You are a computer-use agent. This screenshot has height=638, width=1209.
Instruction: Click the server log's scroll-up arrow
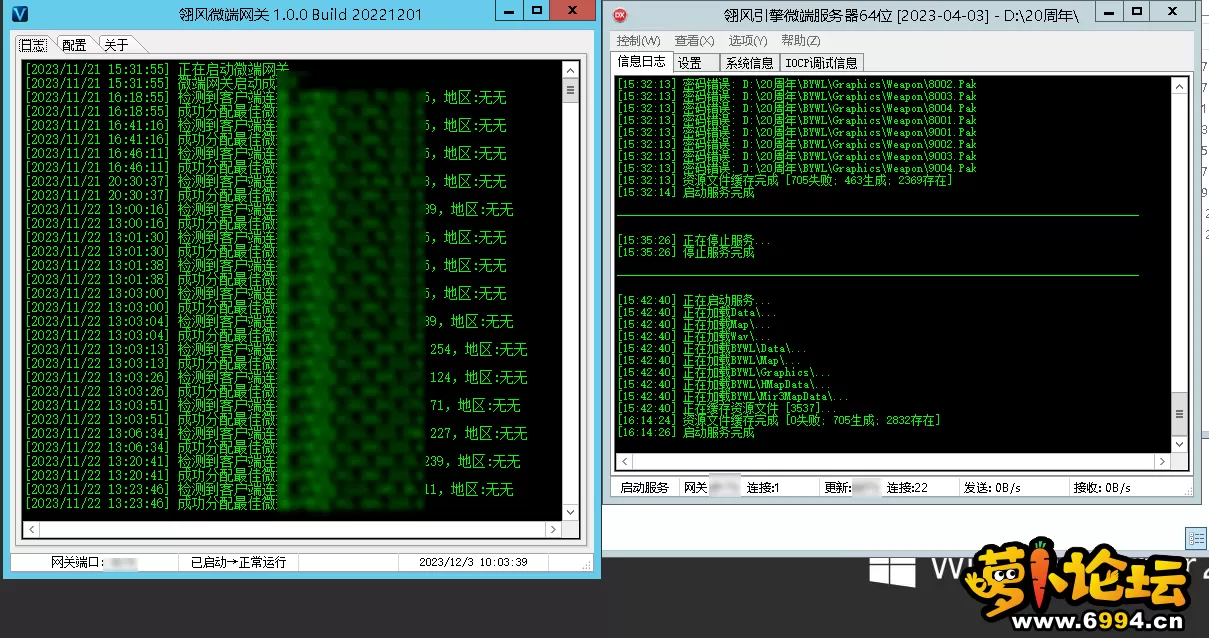1179,84
